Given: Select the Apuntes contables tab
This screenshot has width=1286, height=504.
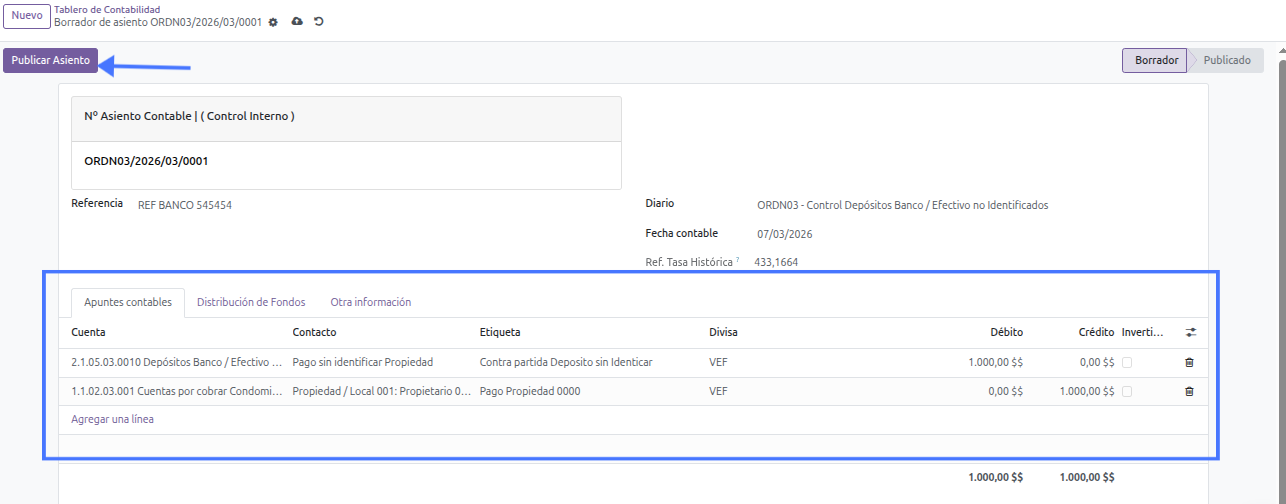Looking at the screenshot, I should pyautogui.click(x=128, y=302).
